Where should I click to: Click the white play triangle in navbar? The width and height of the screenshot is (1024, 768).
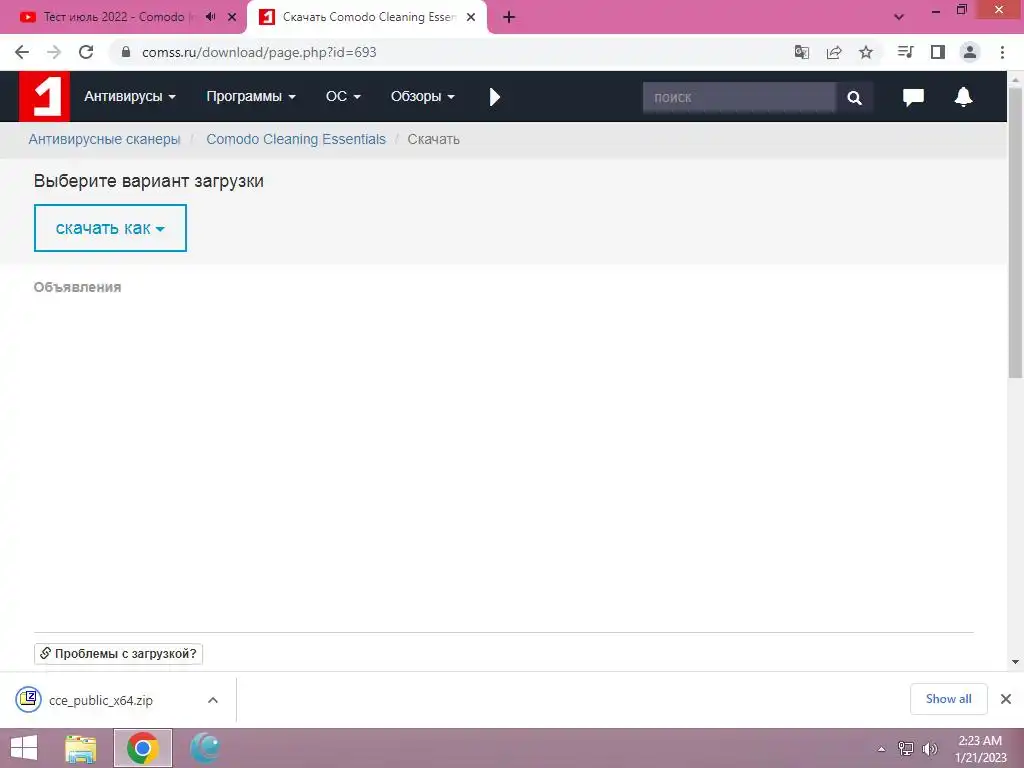tap(494, 97)
